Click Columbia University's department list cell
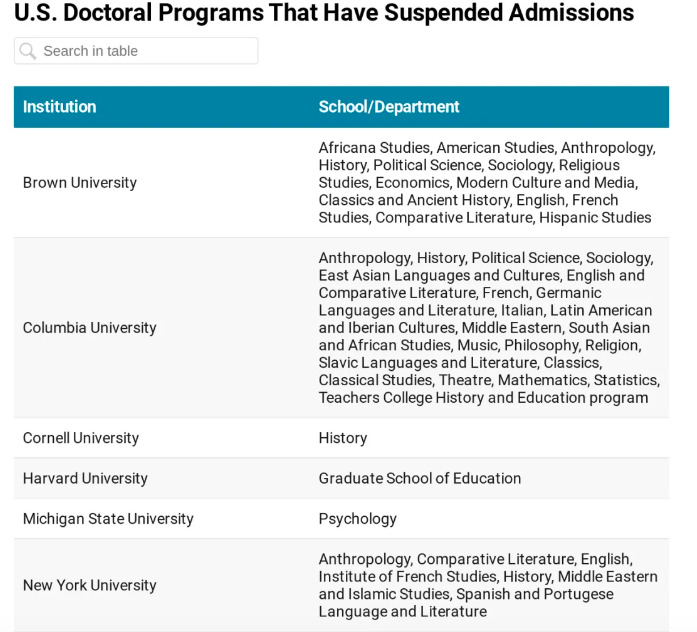The width and height of the screenshot is (697, 632). coord(488,328)
